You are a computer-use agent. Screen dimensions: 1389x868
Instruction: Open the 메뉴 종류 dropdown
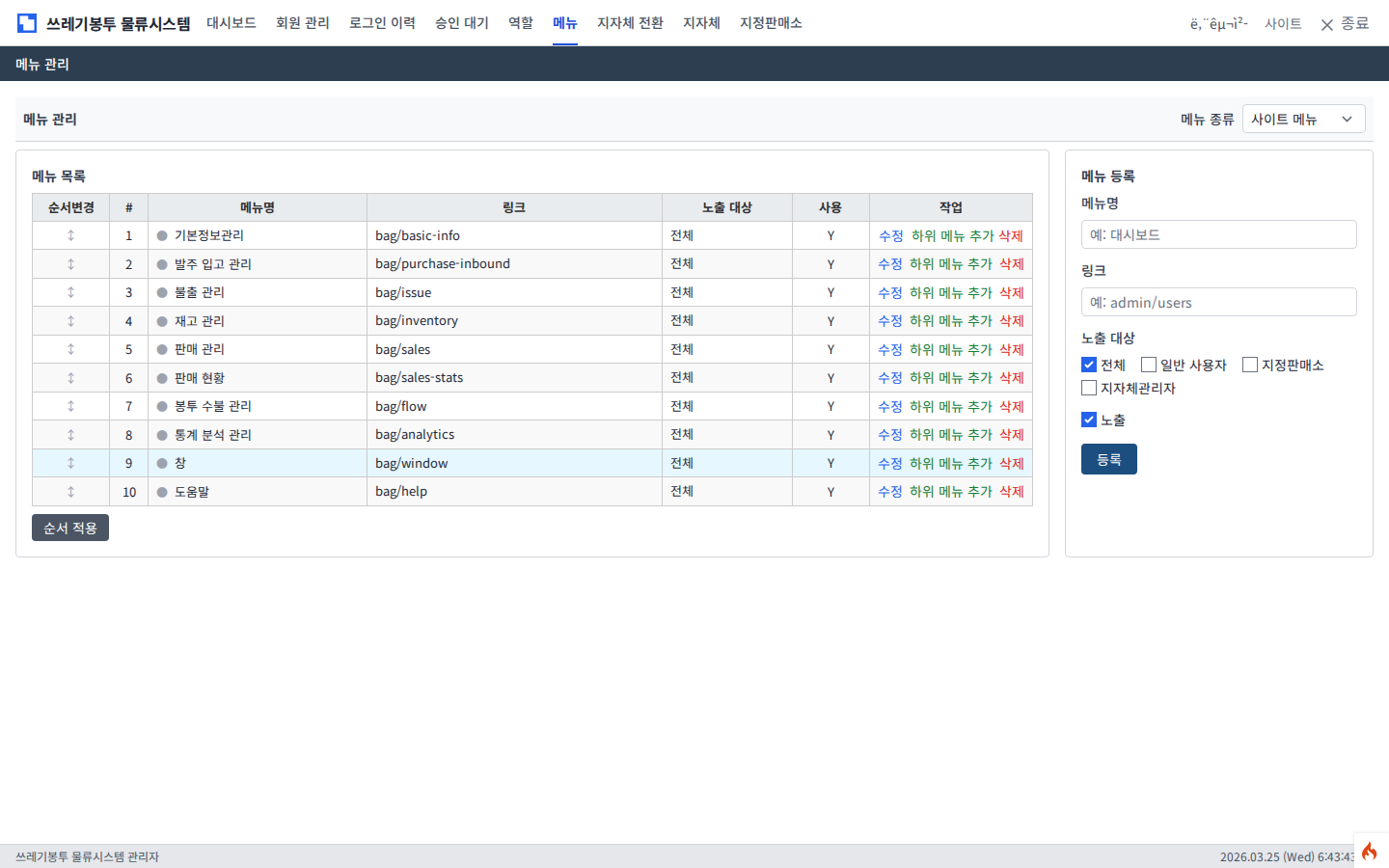tap(1303, 119)
